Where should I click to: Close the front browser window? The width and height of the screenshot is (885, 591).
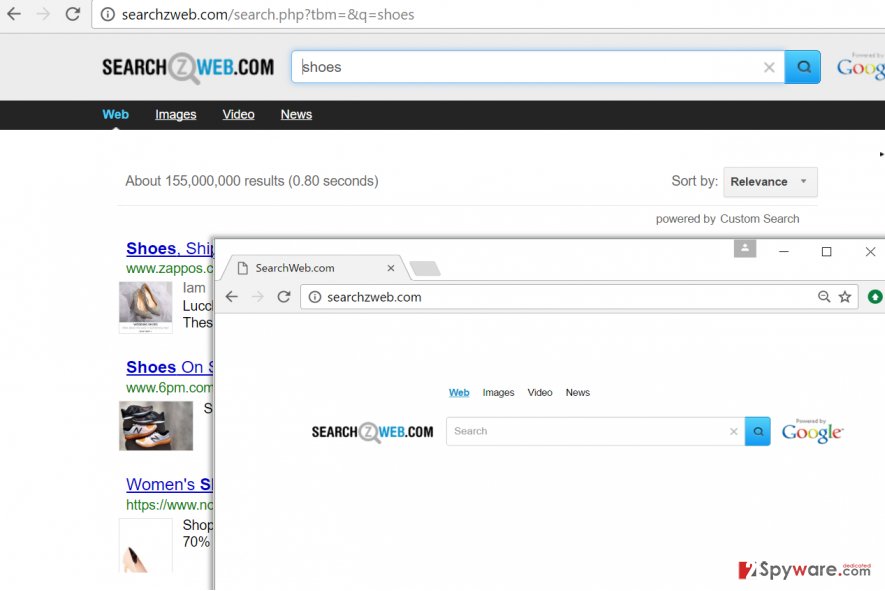point(870,251)
